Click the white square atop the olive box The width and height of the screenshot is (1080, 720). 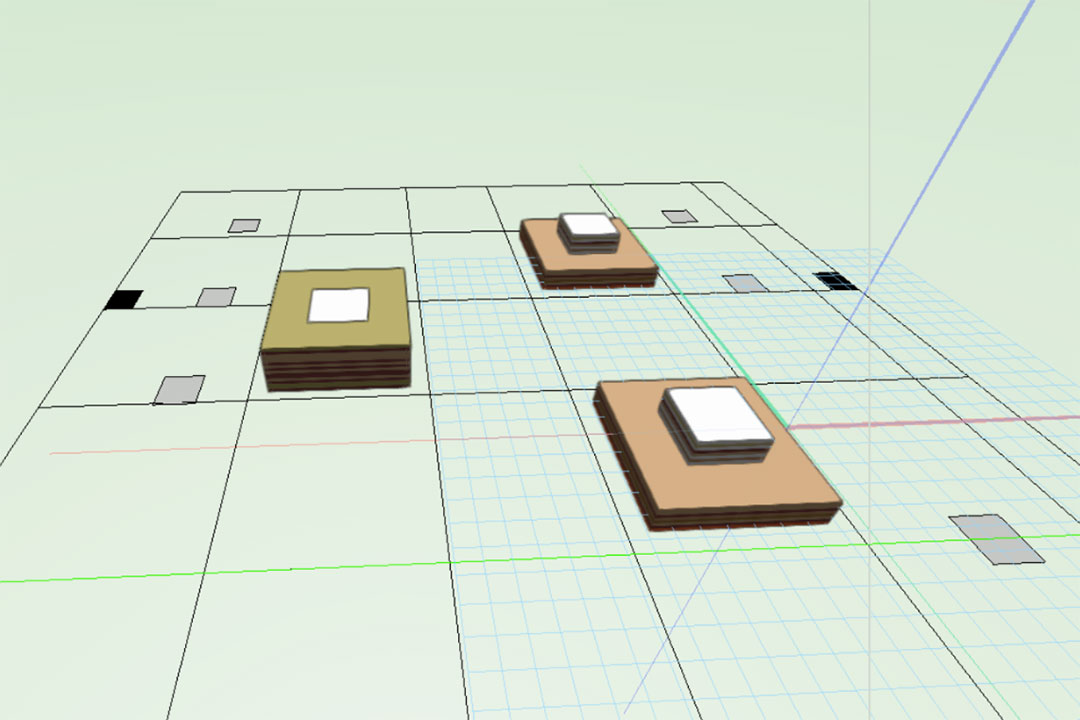click(339, 304)
